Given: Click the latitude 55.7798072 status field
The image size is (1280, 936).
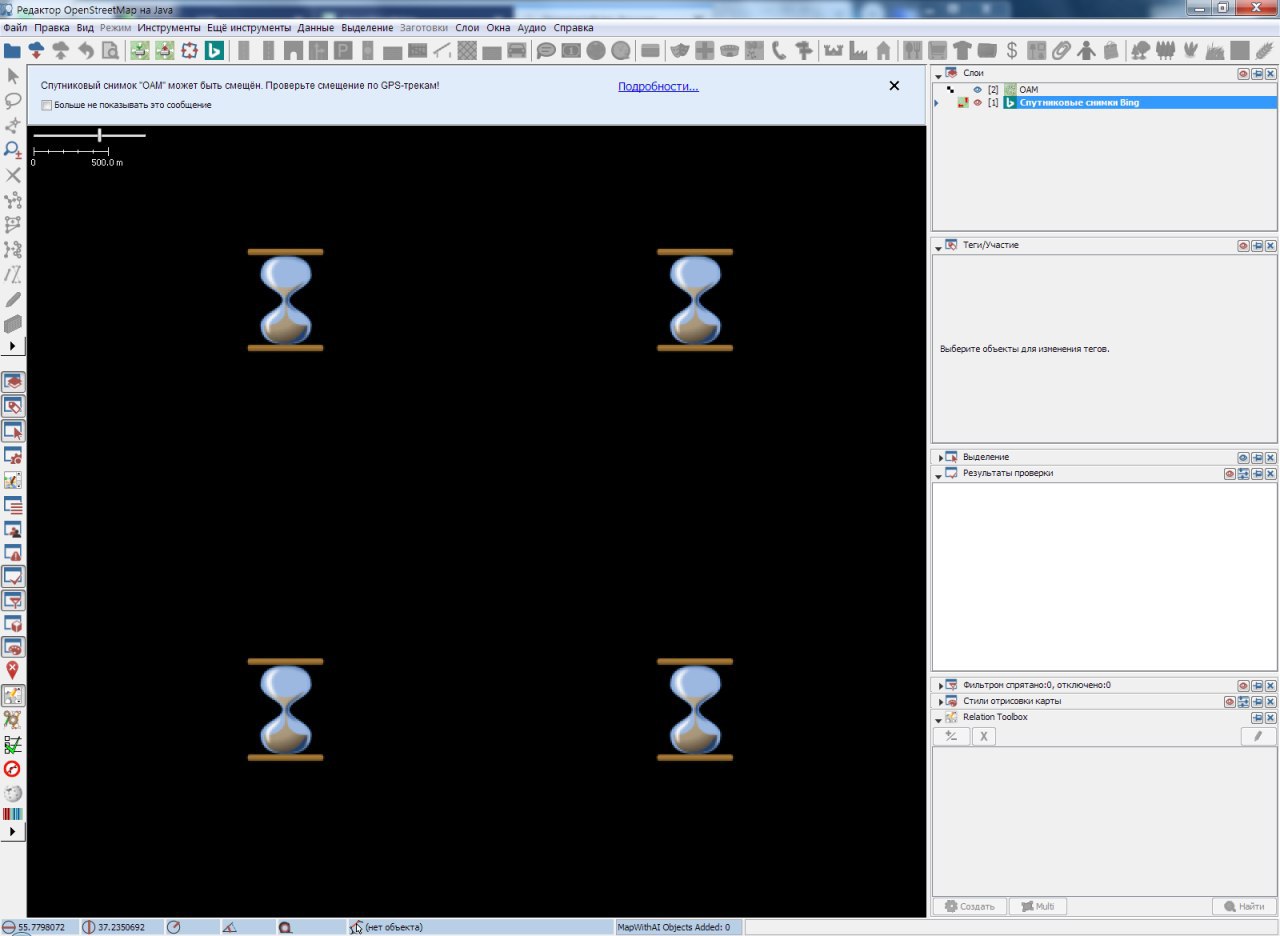Looking at the screenshot, I should [40, 928].
